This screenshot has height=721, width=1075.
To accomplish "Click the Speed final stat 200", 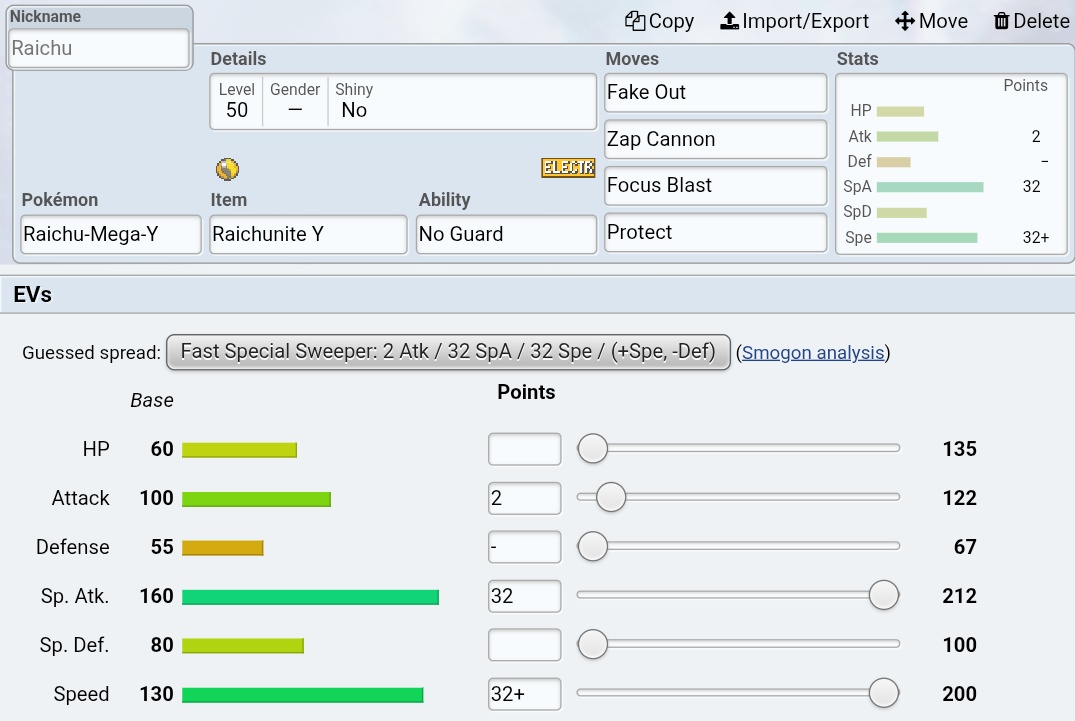I will point(959,694).
